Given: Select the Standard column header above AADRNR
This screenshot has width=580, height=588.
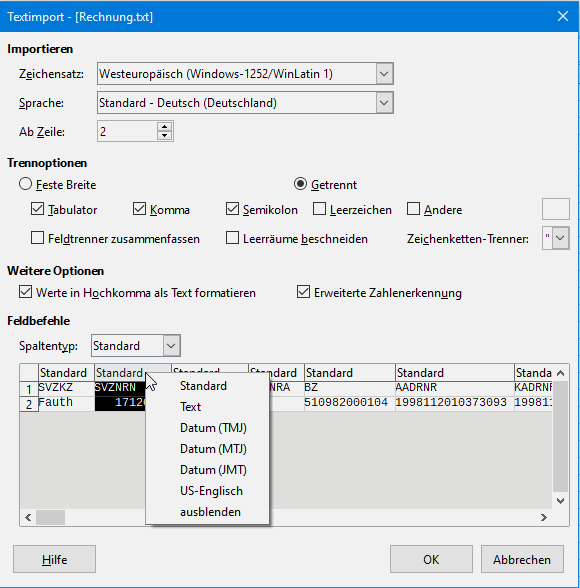Looking at the screenshot, I should click(x=455, y=373).
